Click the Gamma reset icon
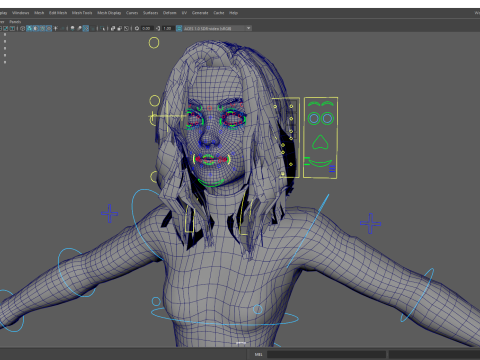This screenshot has height=360, width=480. point(157,28)
